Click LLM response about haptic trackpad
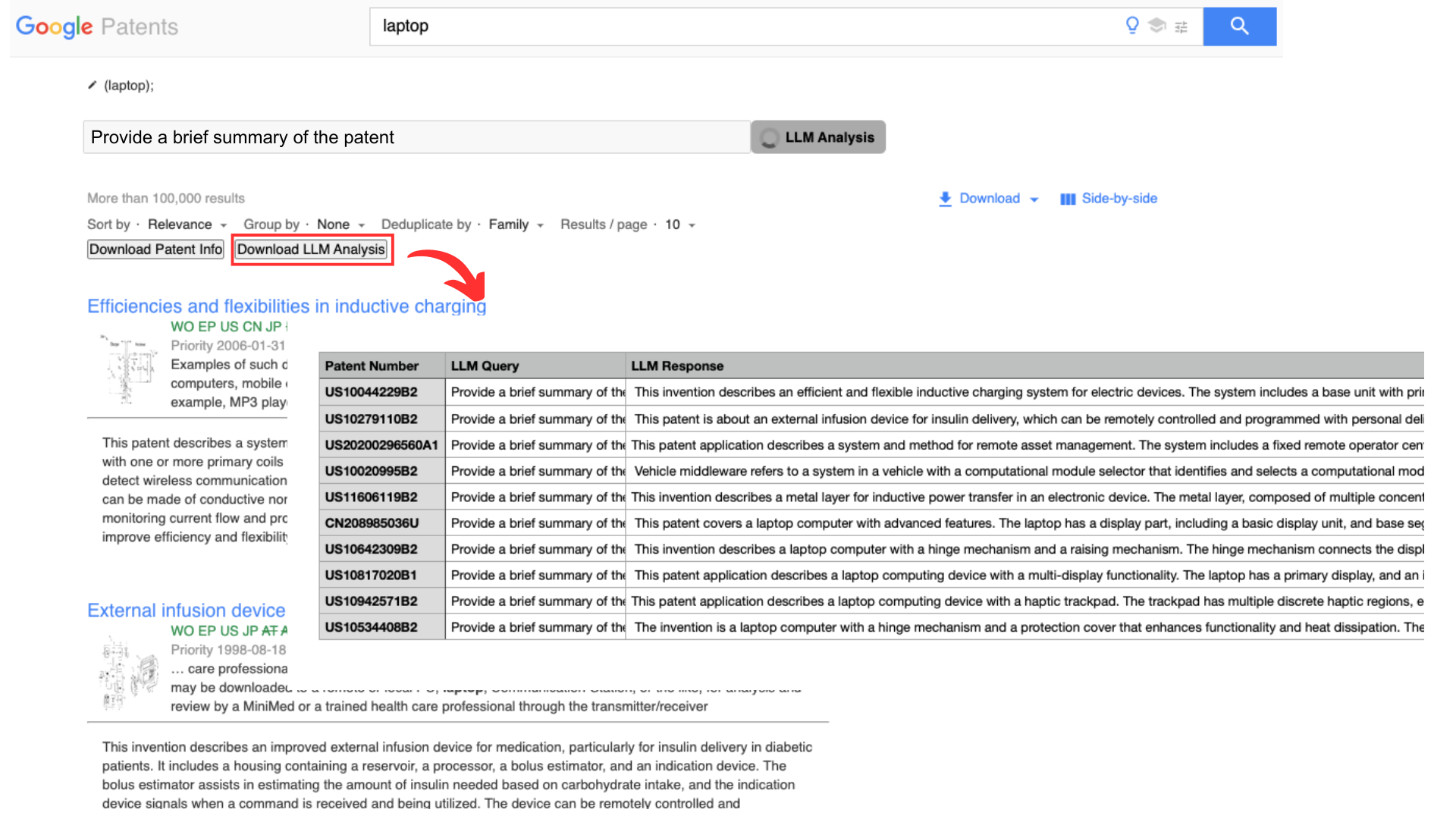The height and width of the screenshot is (819, 1456). point(1025,601)
